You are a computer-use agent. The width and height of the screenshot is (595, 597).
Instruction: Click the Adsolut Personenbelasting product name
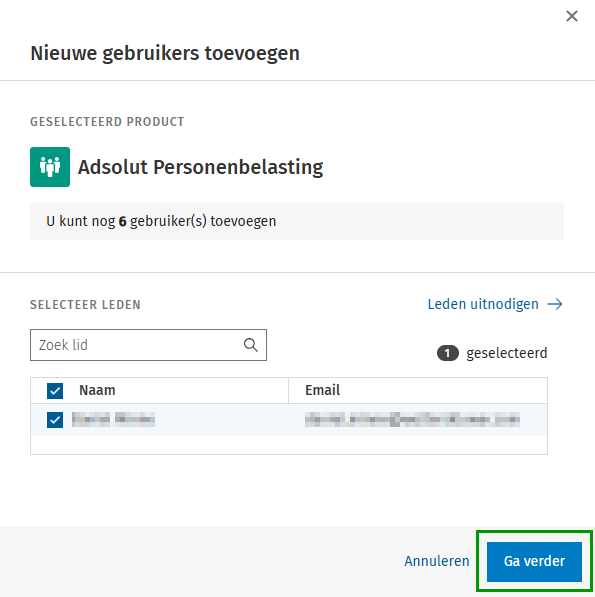(x=200, y=167)
